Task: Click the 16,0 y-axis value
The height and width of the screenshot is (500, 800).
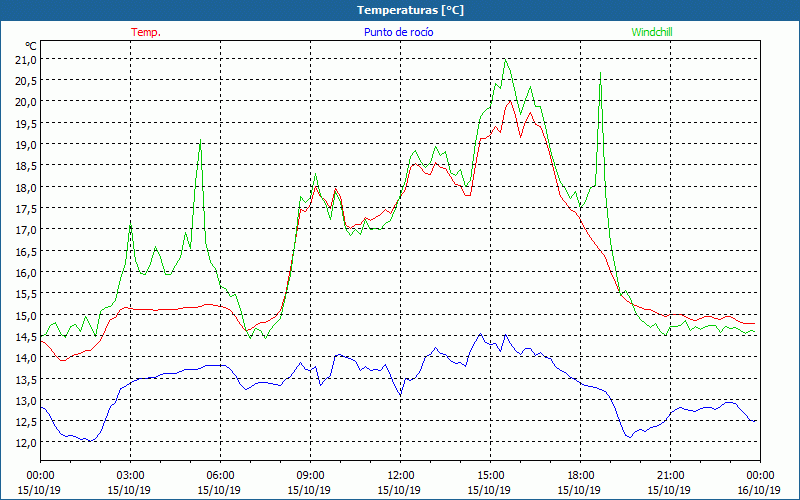Action: (x=27, y=272)
